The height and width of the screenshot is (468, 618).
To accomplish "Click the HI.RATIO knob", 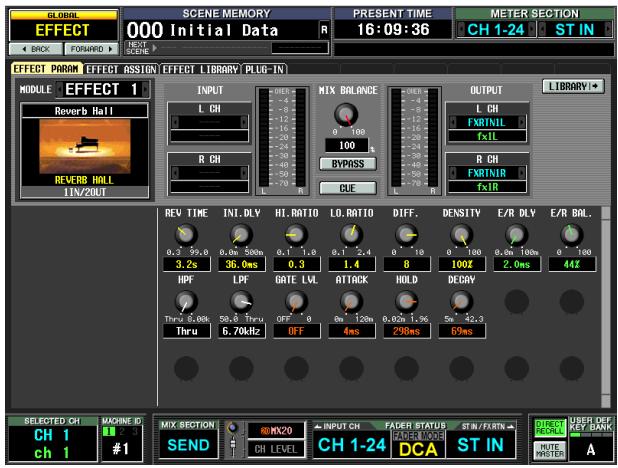I will (x=296, y=235).
